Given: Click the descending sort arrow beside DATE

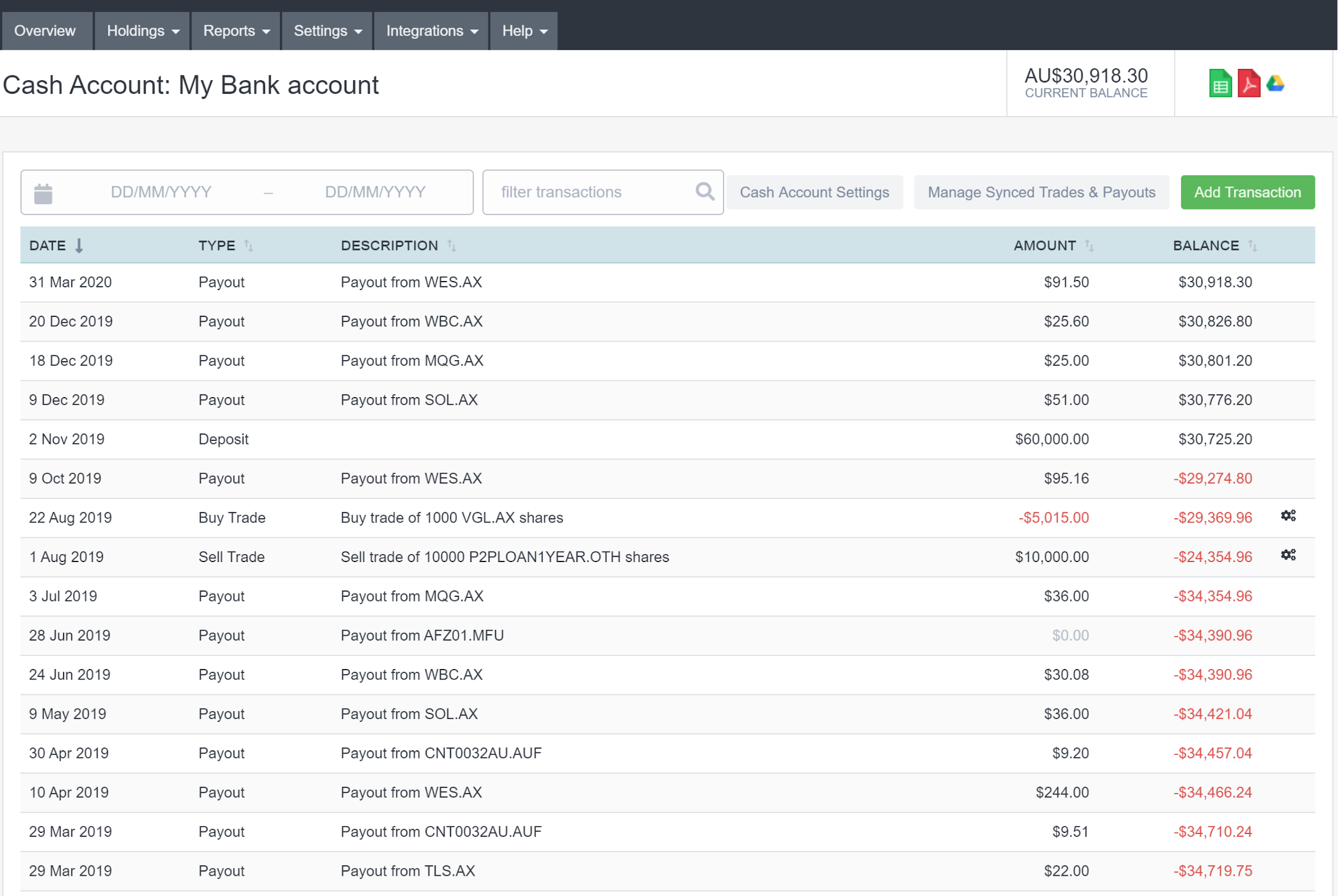Looking at the screenshot, I should pyautogui.click(x=79, y=245).
